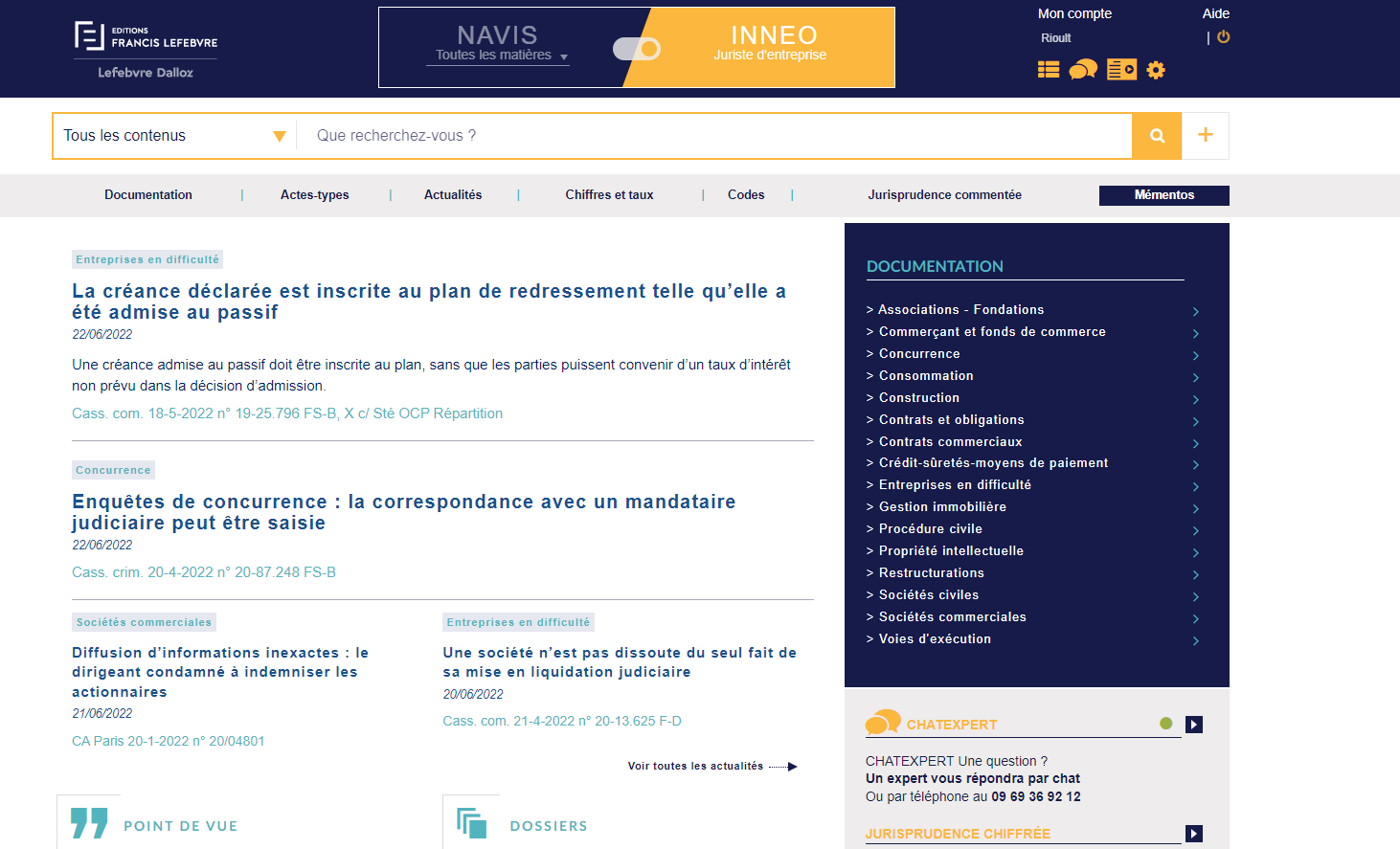
Task: Open Commerçant et fonds de commerce
Action: [992, 332]
